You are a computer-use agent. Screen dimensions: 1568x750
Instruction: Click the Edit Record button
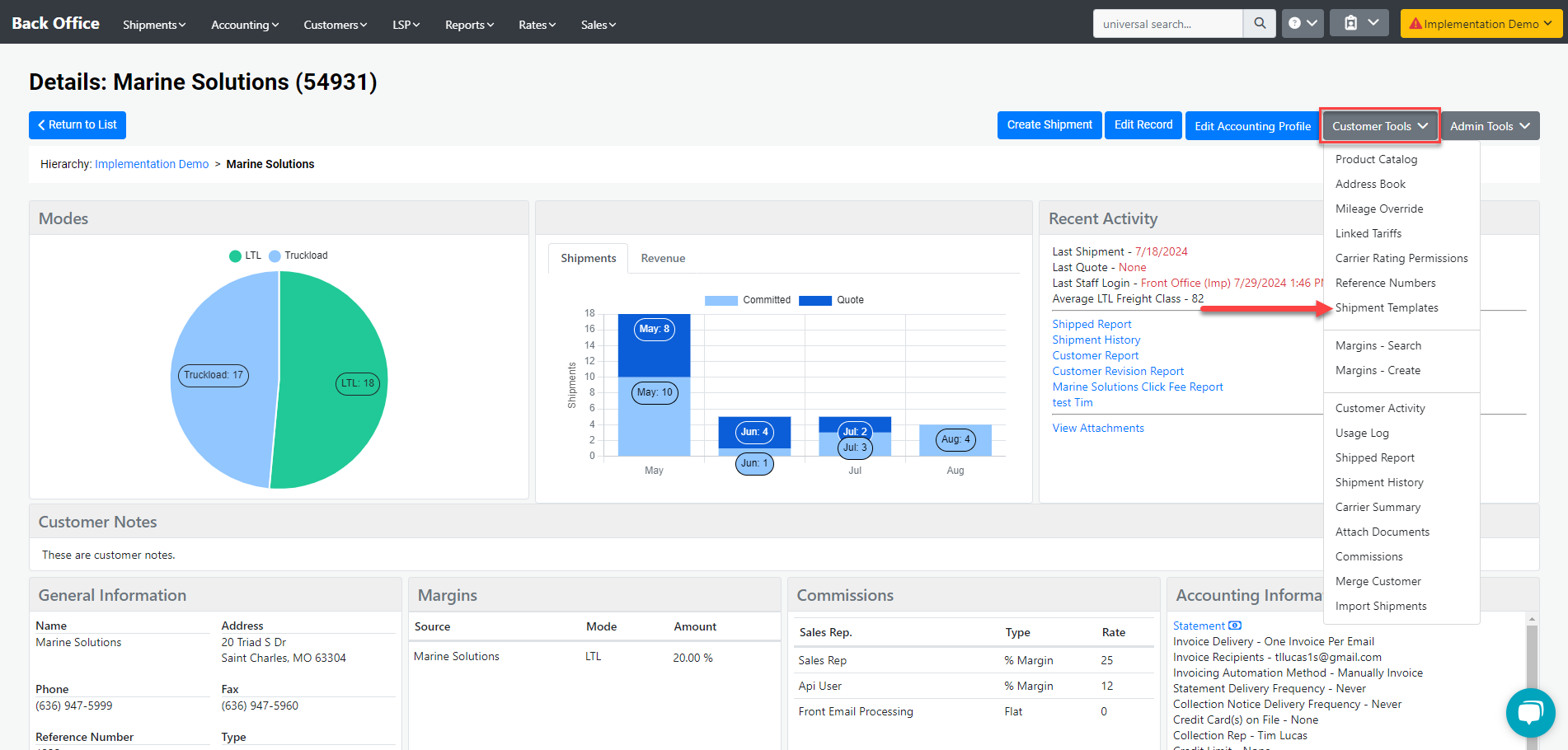coord(1143,125)
